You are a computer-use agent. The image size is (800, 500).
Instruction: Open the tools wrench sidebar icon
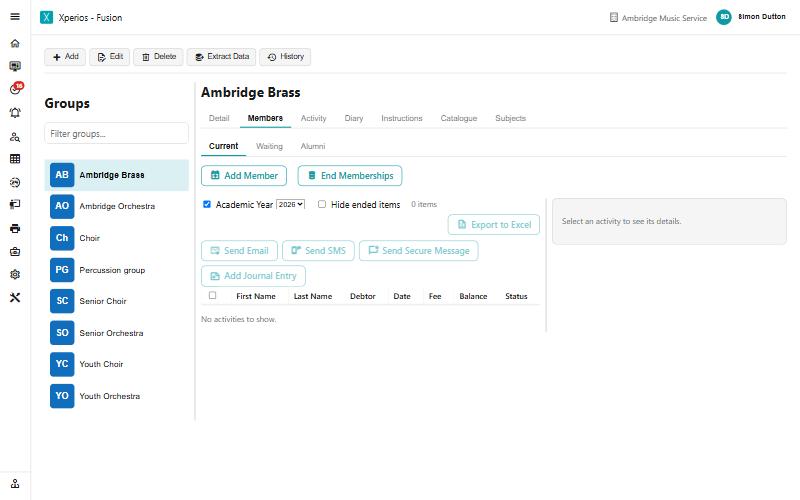tap(15, 297)
